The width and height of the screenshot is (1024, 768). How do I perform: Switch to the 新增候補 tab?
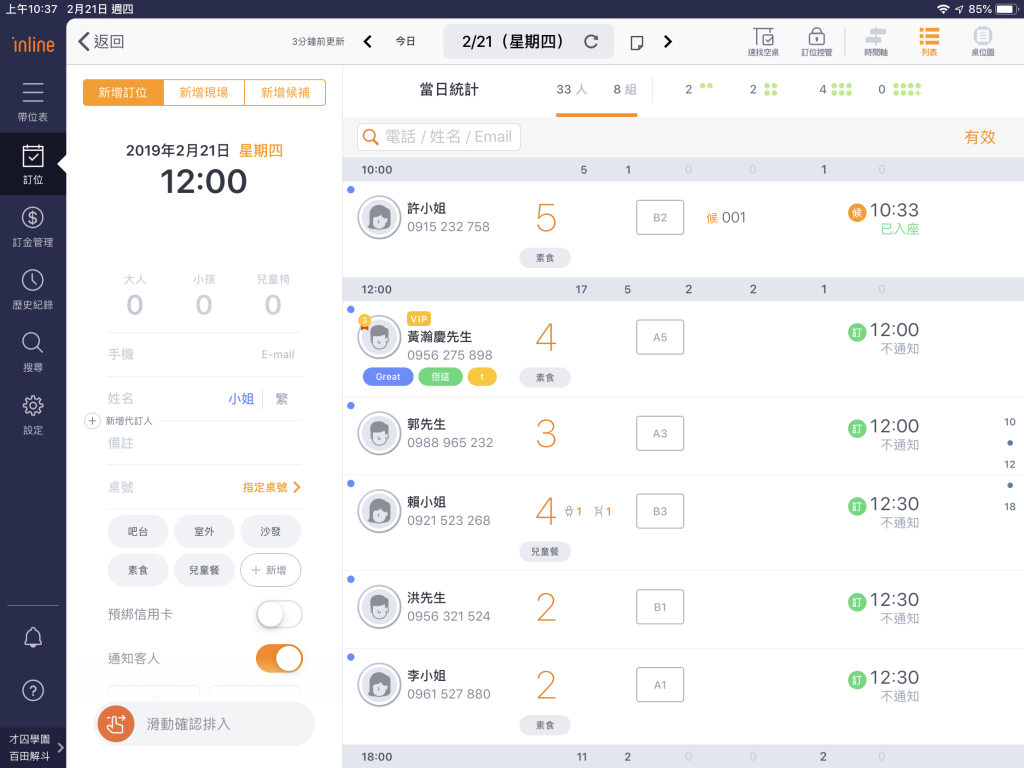coord(284,93)
